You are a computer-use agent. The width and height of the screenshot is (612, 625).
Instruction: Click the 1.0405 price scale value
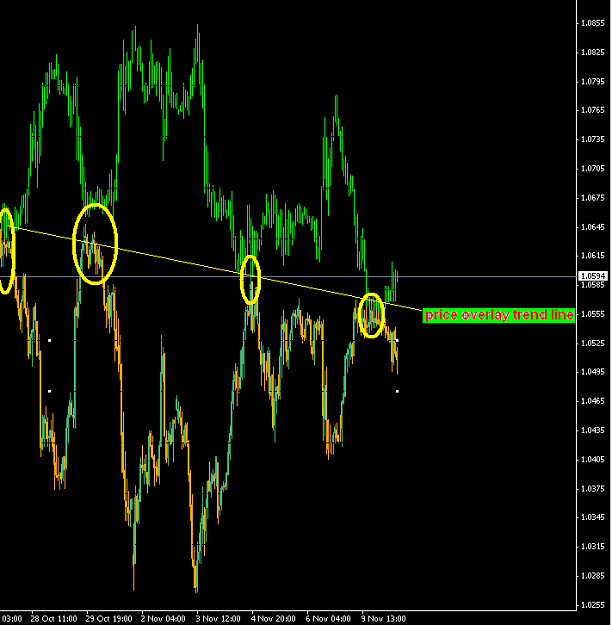(593, 459)
